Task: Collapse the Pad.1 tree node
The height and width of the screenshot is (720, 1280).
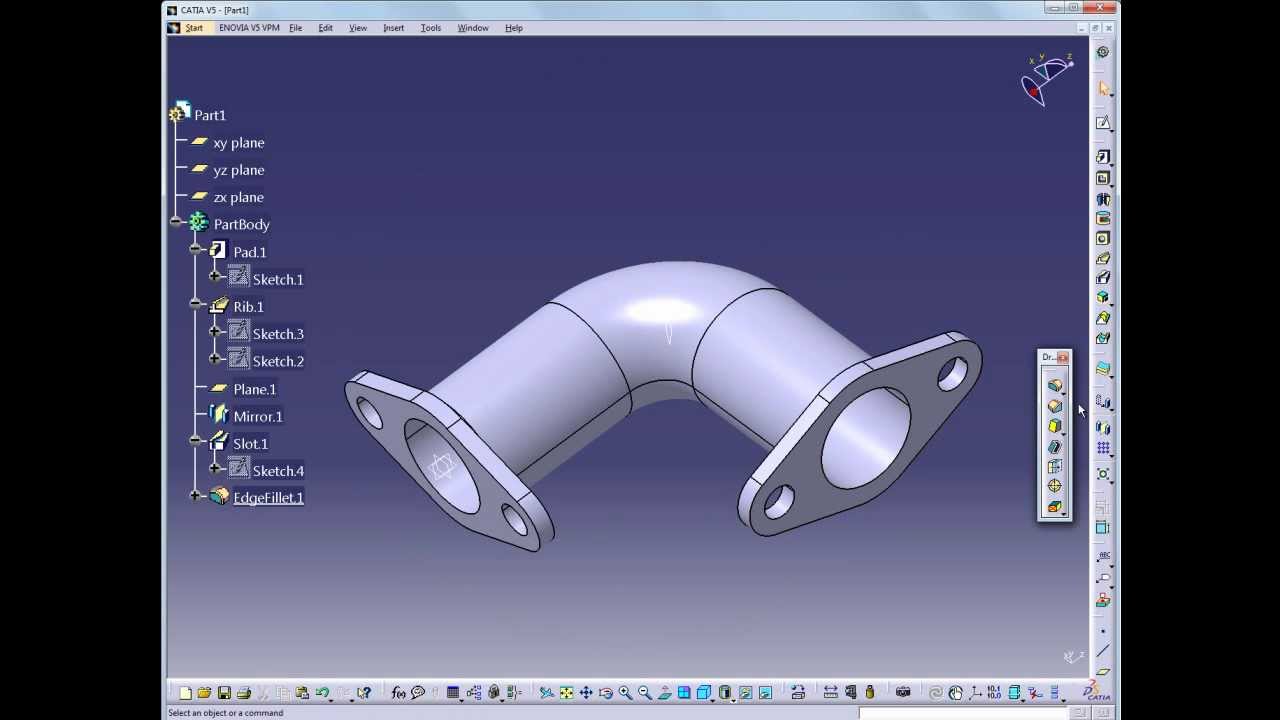Action: click(196, 249)
